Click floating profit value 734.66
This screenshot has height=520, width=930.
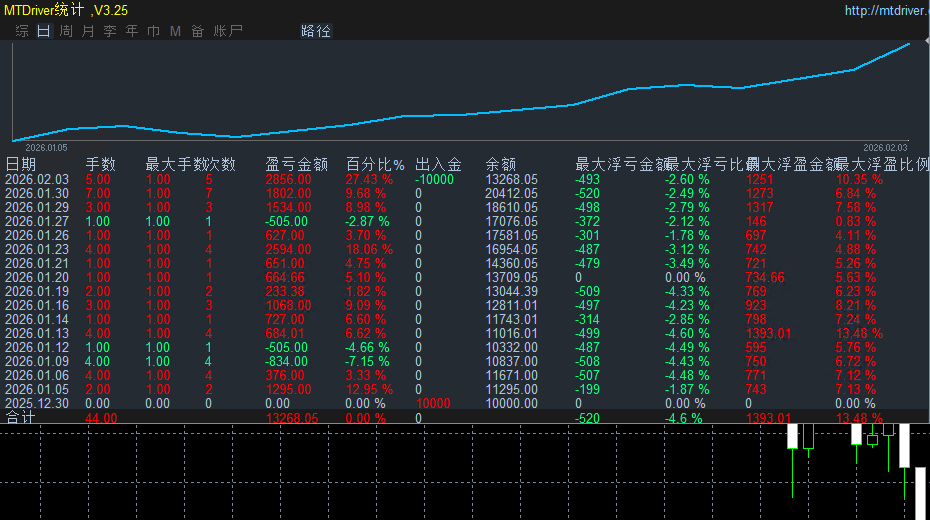(x=765, y=277)
